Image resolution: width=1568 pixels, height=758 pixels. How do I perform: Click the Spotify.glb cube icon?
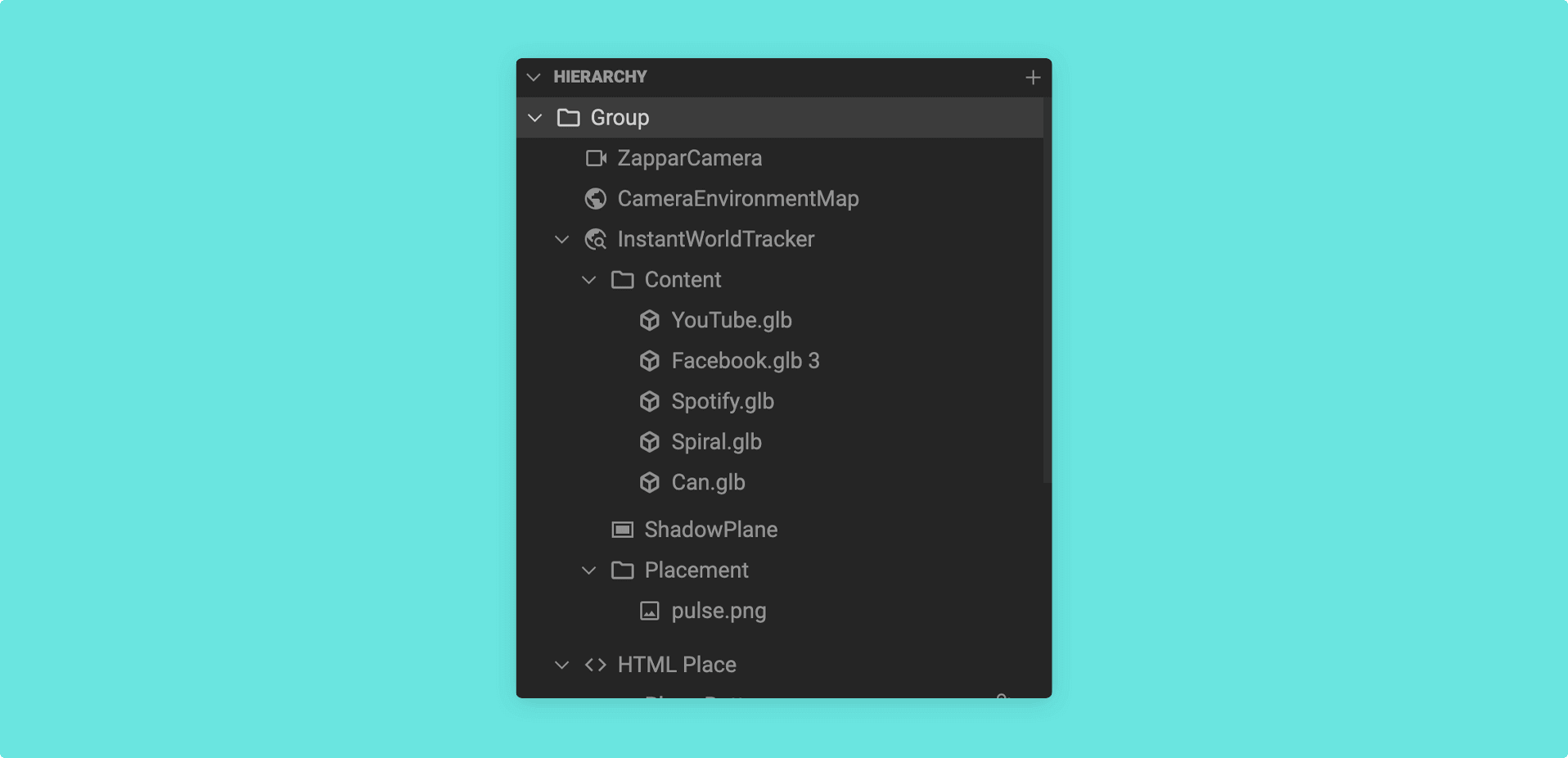coord(650,401)
